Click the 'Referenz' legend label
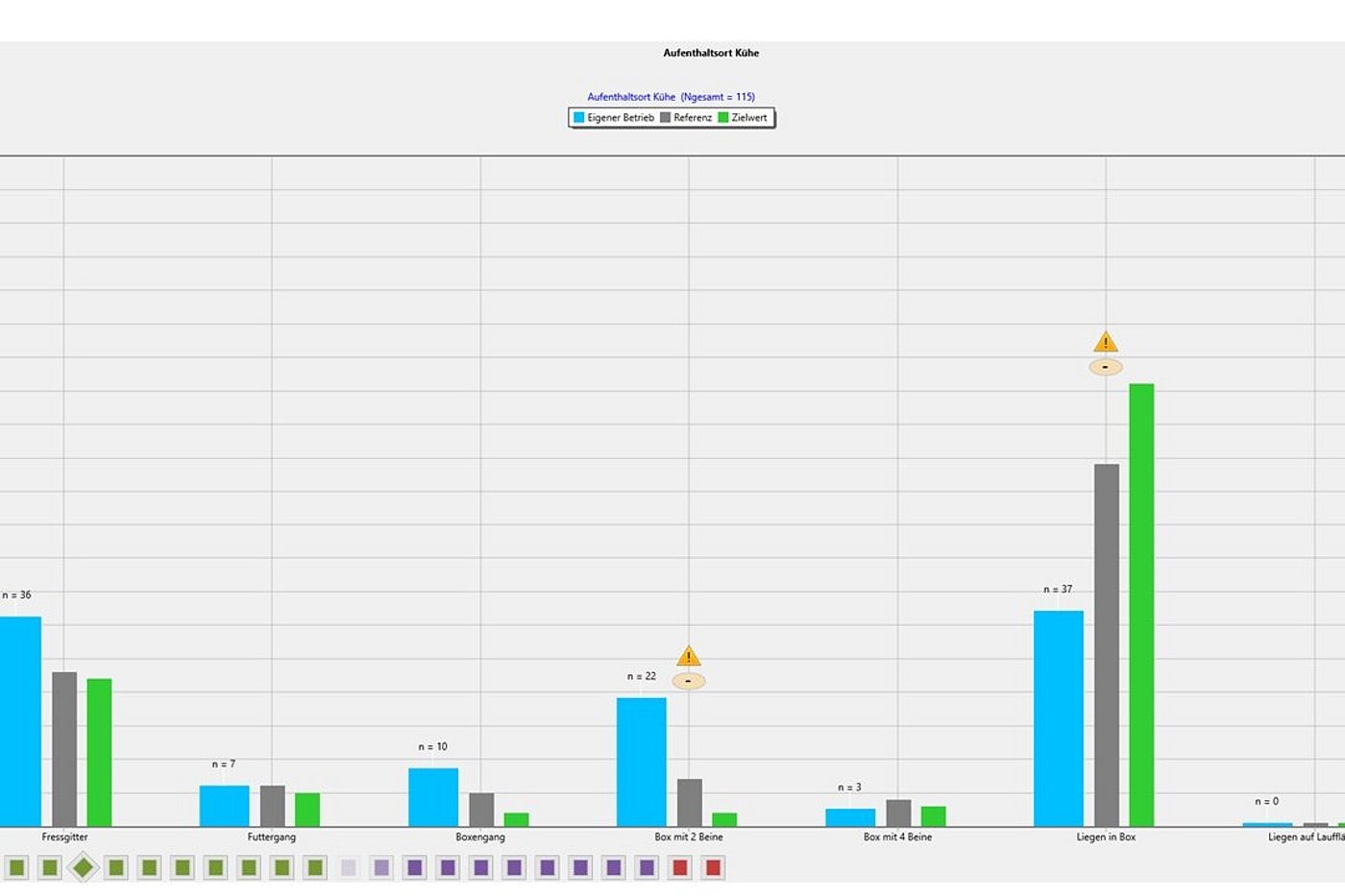The image size is (1345, 896). pyautogui.click(x=693, y=118)
